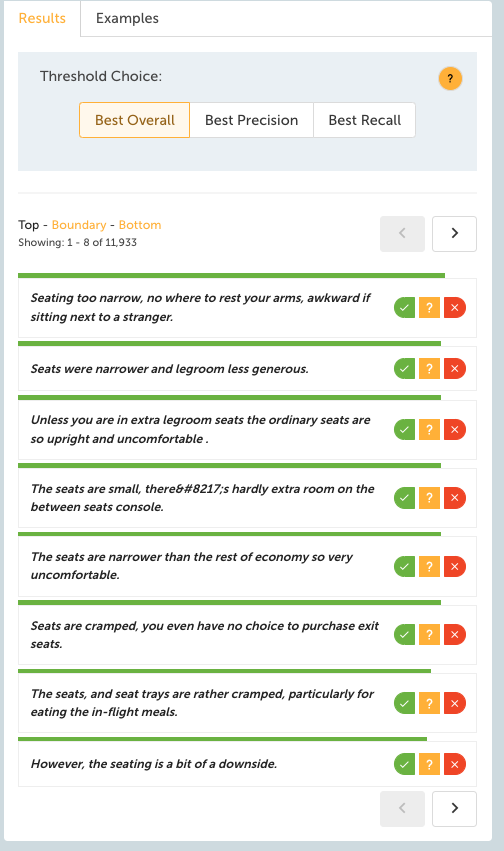Select Best Precision threshold choice
This screenshot has height=851, width=504.
pos(252,120)
